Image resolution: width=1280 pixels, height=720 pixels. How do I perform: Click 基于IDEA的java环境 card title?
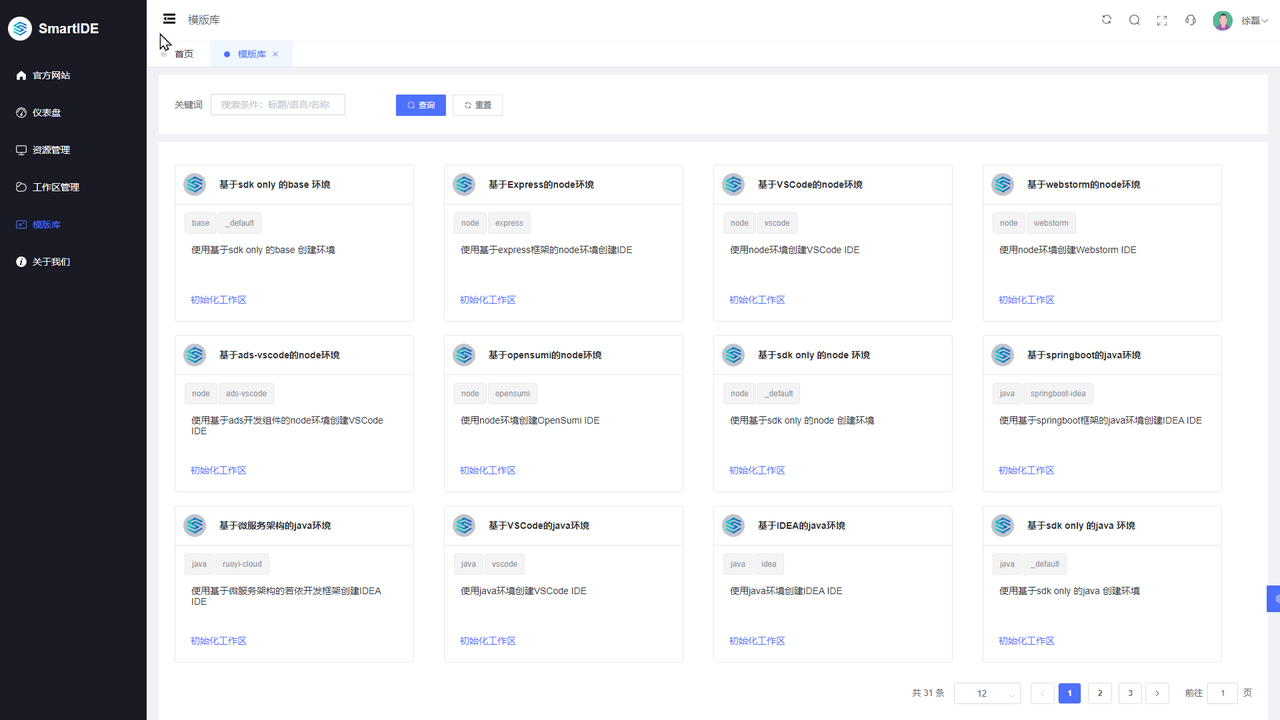tap(801, 526)
